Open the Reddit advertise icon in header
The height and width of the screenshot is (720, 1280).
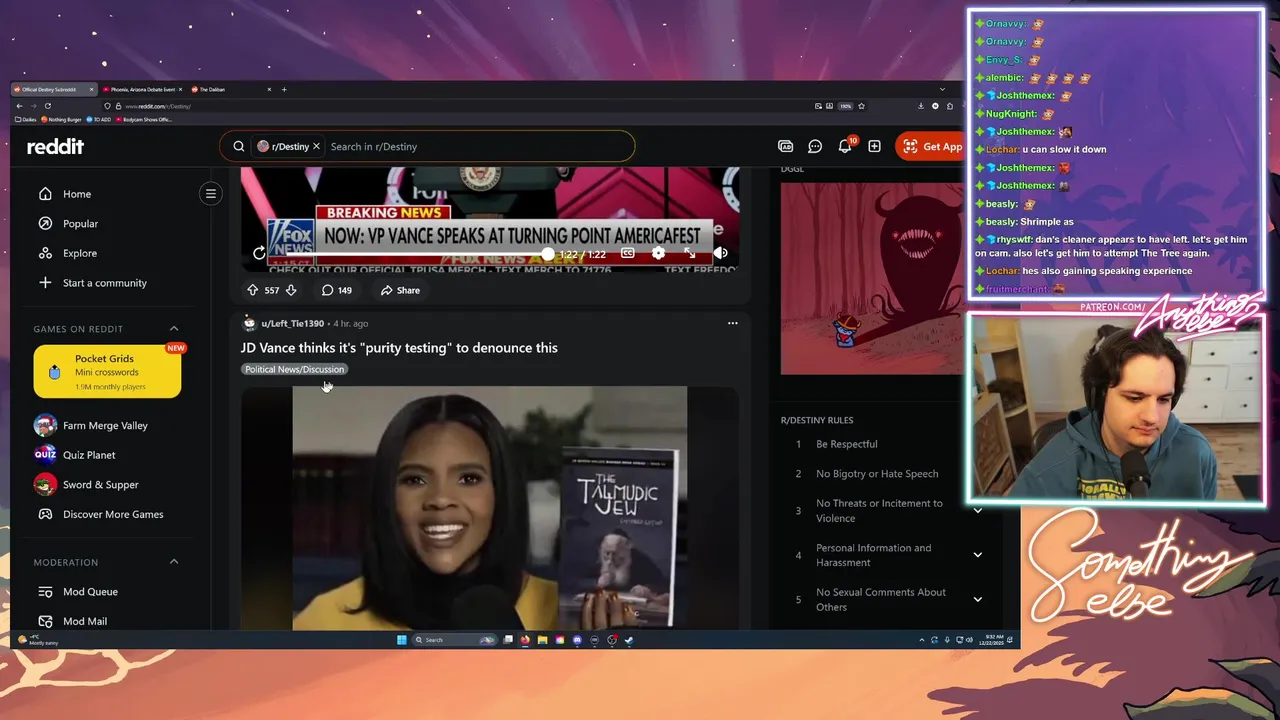[785, 146]
